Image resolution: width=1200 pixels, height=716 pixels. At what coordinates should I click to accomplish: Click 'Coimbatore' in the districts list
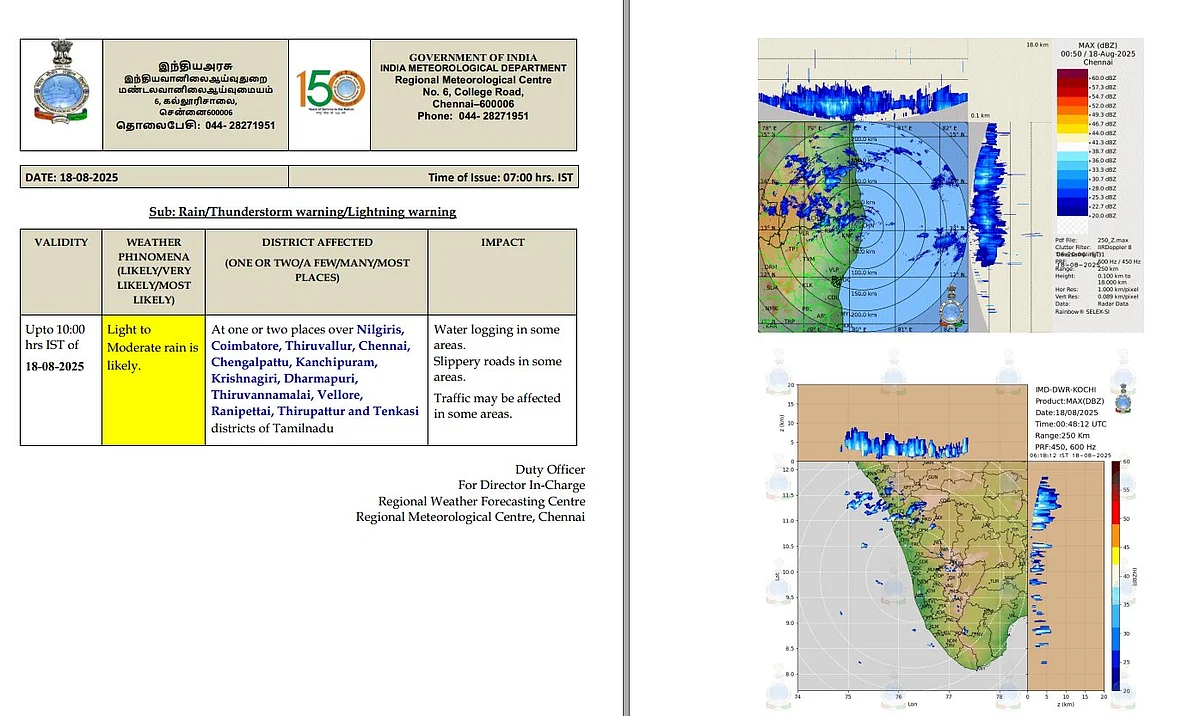pos(244,346)
